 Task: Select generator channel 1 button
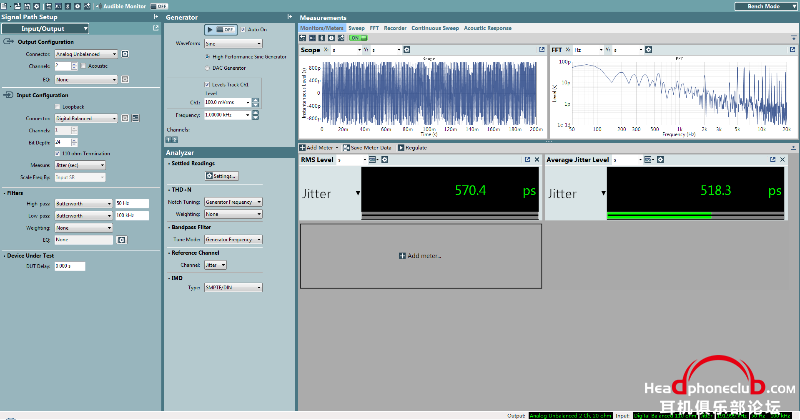click(169, 139)
